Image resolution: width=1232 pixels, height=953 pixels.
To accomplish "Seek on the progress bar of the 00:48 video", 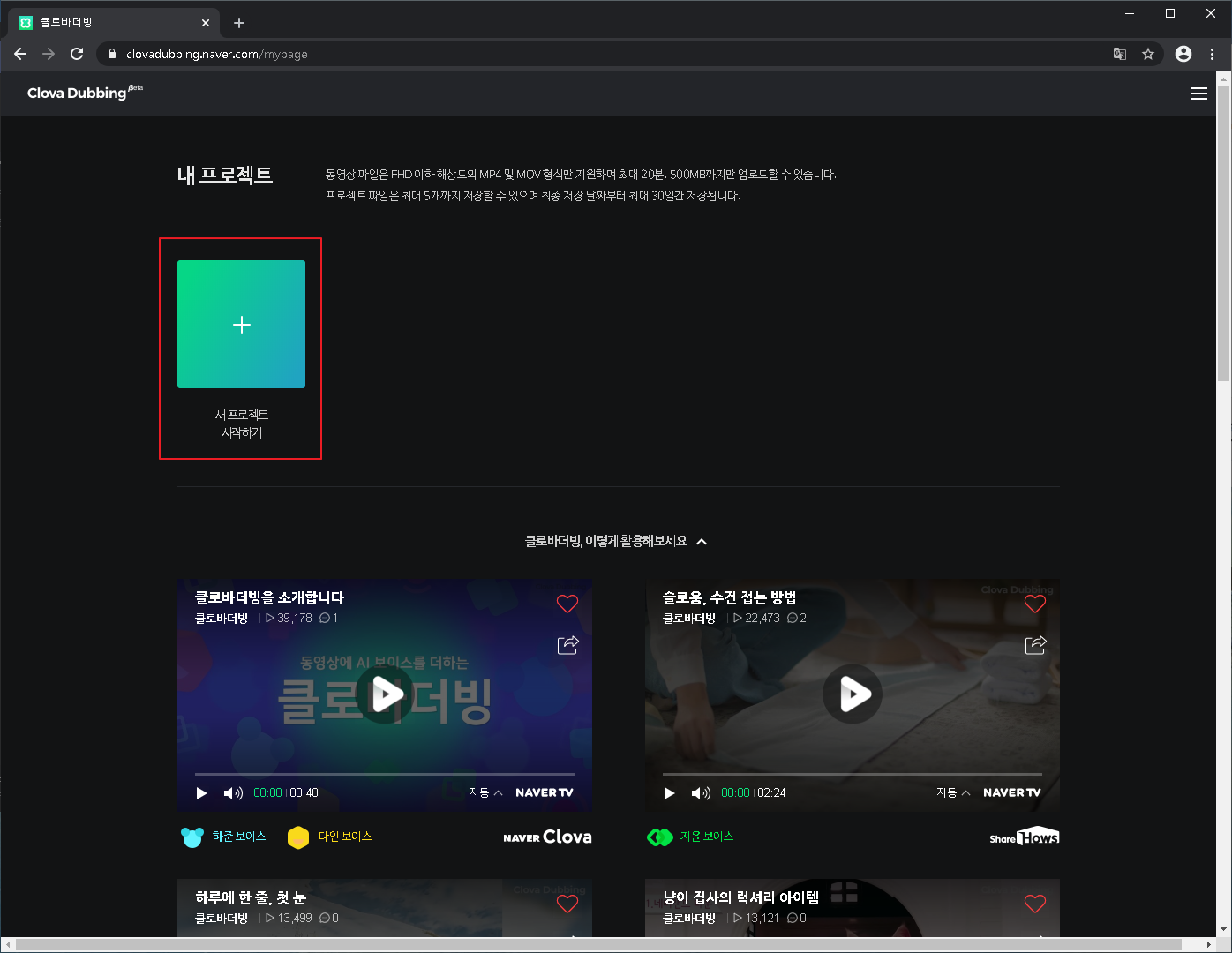I will click(x=385, y=774).
